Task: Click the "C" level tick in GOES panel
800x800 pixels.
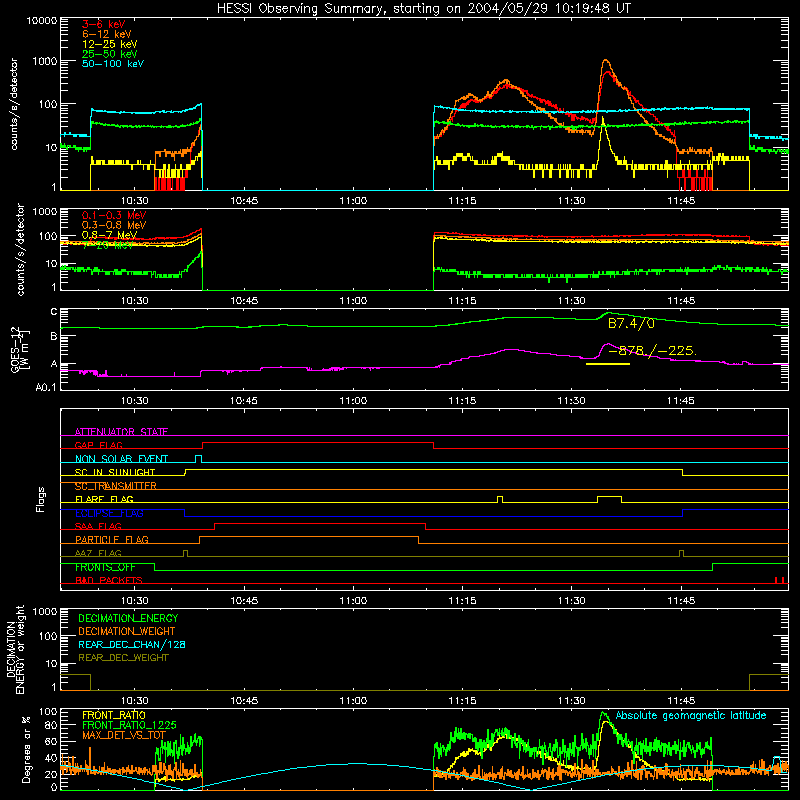Action: [x=54, y=312]
